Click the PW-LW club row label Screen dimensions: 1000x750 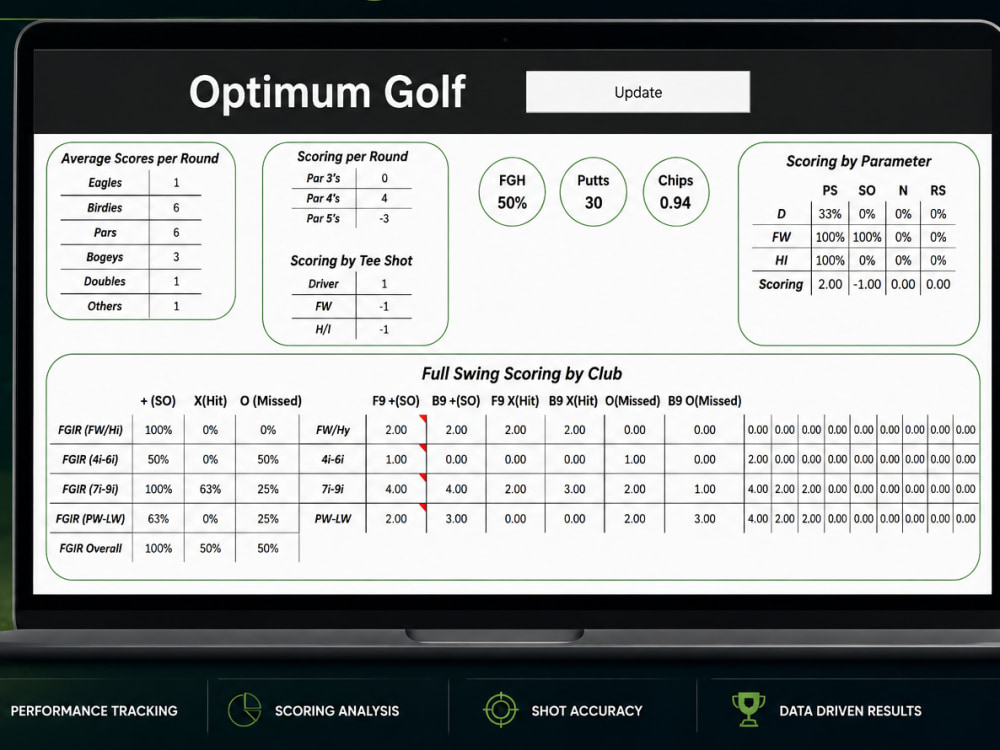pyautogui.click(x=333, y=519)
